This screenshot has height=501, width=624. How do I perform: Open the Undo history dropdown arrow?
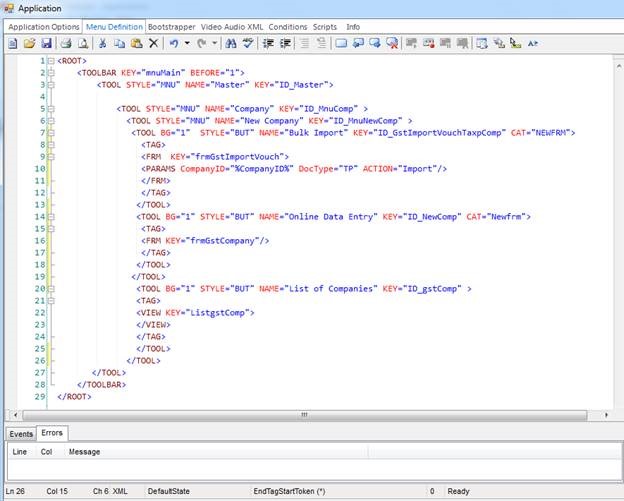[x=187, y=43]
